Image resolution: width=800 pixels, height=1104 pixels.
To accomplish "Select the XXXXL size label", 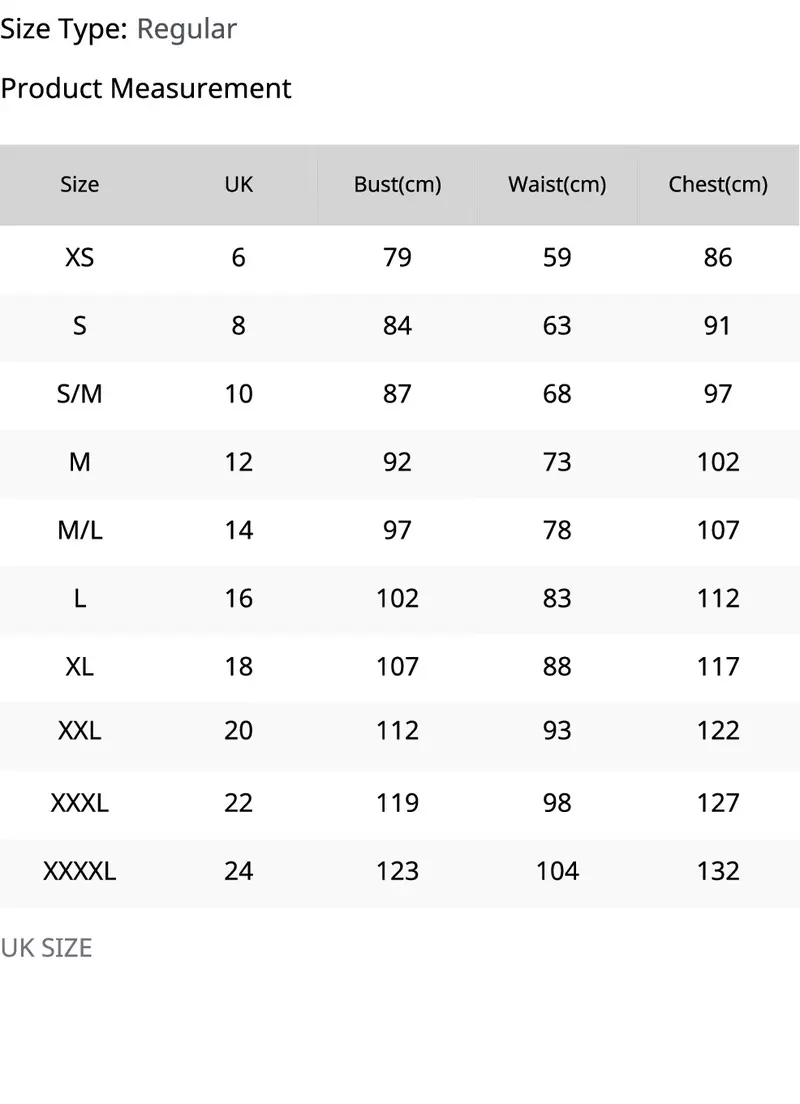I will click(80, 871).
